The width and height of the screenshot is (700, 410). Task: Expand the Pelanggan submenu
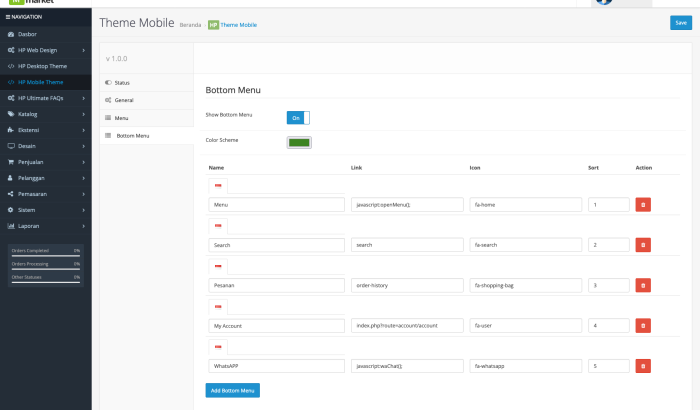pyautogui.click(x=83, y=178)
